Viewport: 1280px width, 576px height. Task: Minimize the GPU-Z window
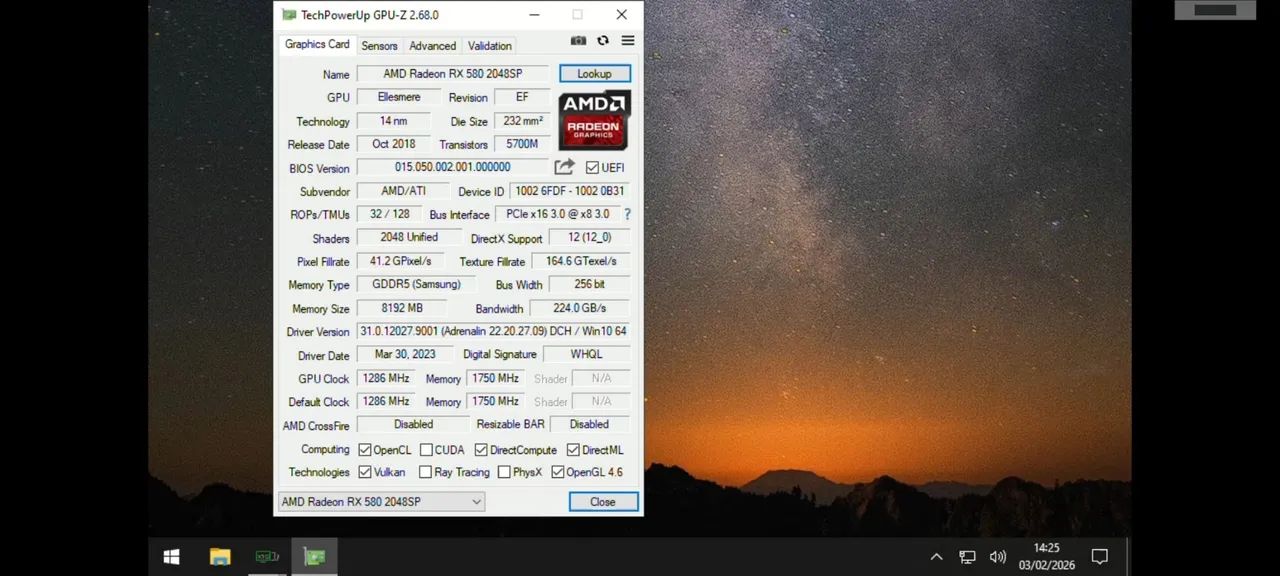(534, 15)
